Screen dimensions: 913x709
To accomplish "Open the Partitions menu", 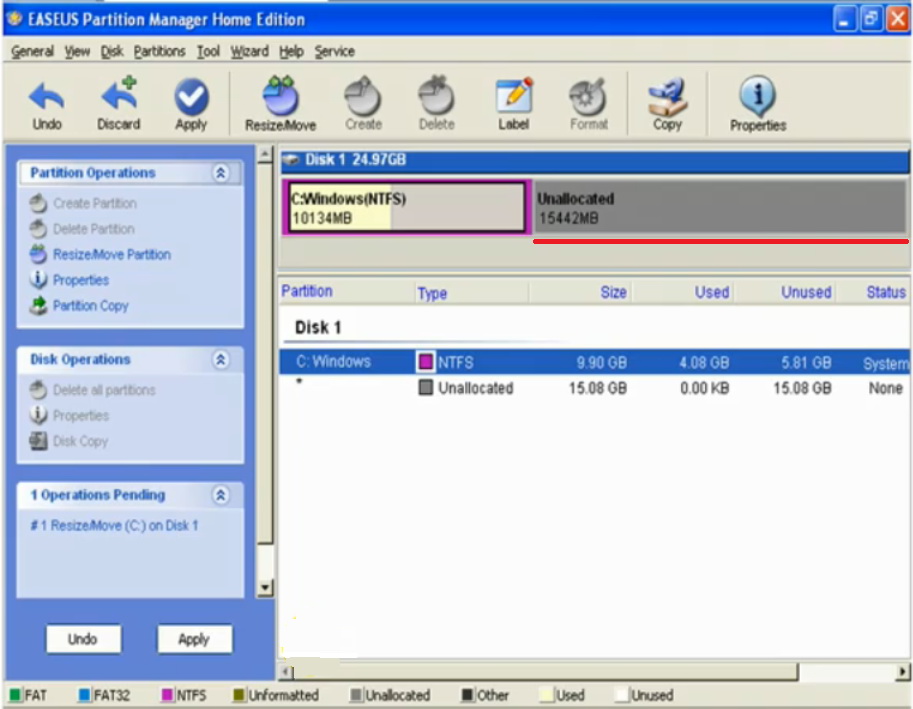I will [x=159, y=51].
